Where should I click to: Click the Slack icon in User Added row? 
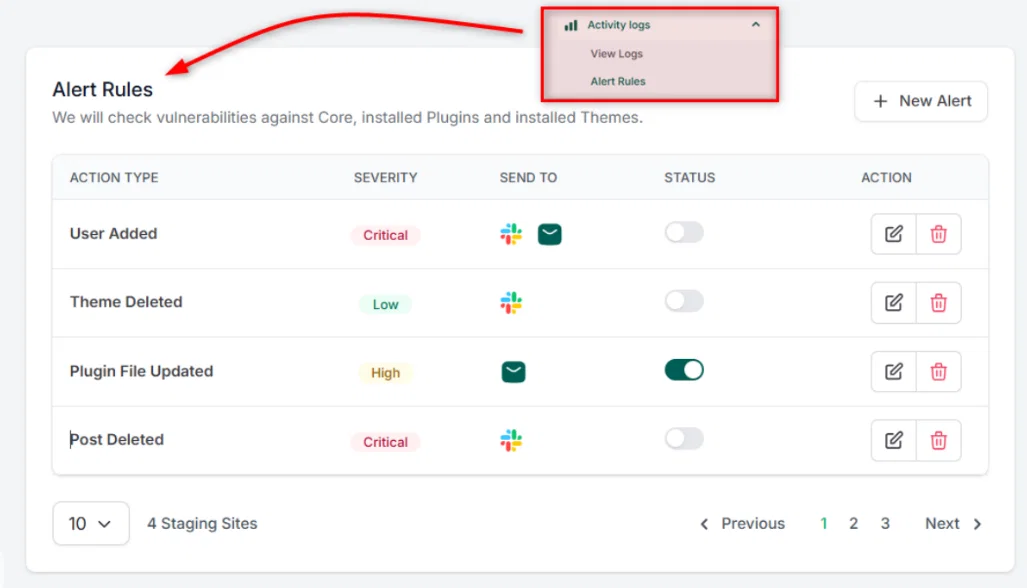[511, 234]
